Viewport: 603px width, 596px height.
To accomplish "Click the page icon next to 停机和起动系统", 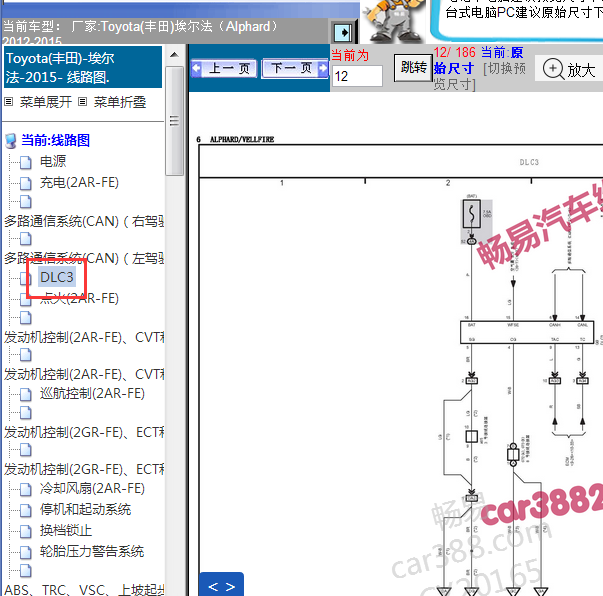I will (x=26, y=511).
